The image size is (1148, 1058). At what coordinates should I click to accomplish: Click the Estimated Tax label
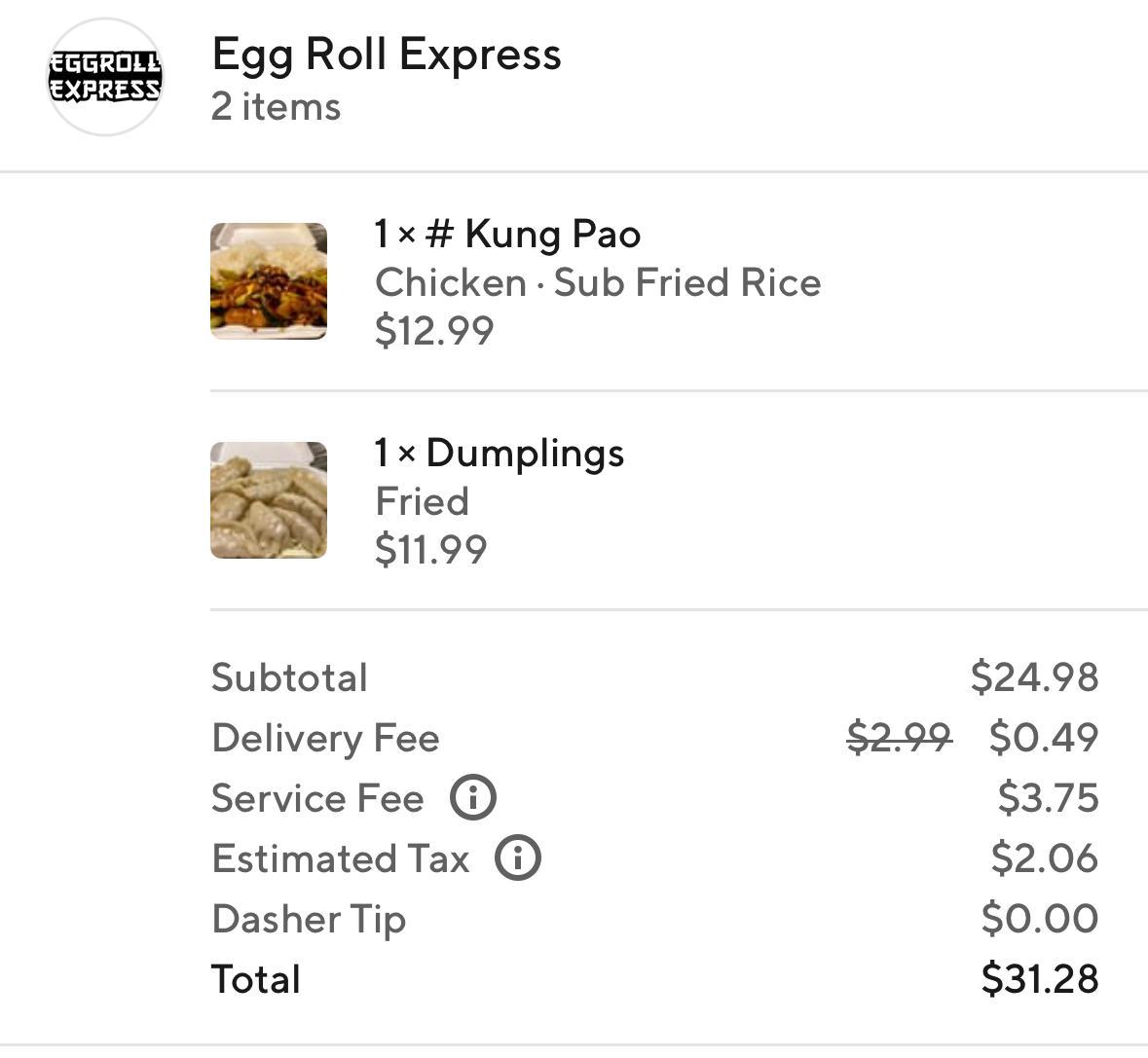[x=340, y=858]
